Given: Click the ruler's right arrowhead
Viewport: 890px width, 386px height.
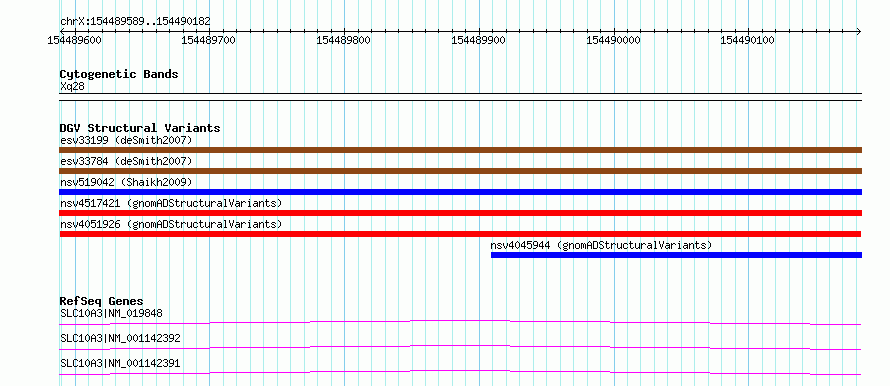Looking at the screenshot, I should (x=858, y=31).
